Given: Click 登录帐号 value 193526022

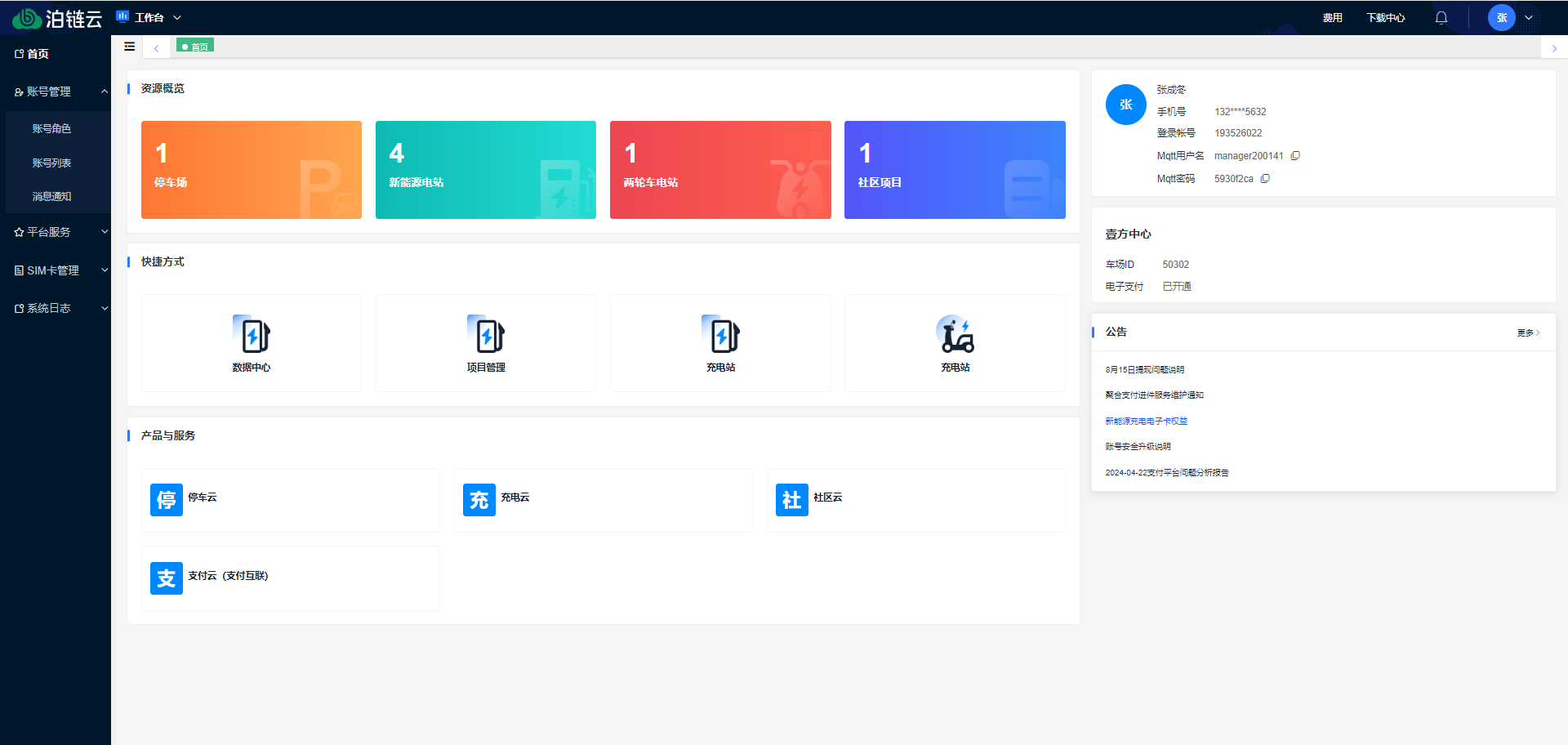Looking at the screenshot, I should [x=1238, y=133].
